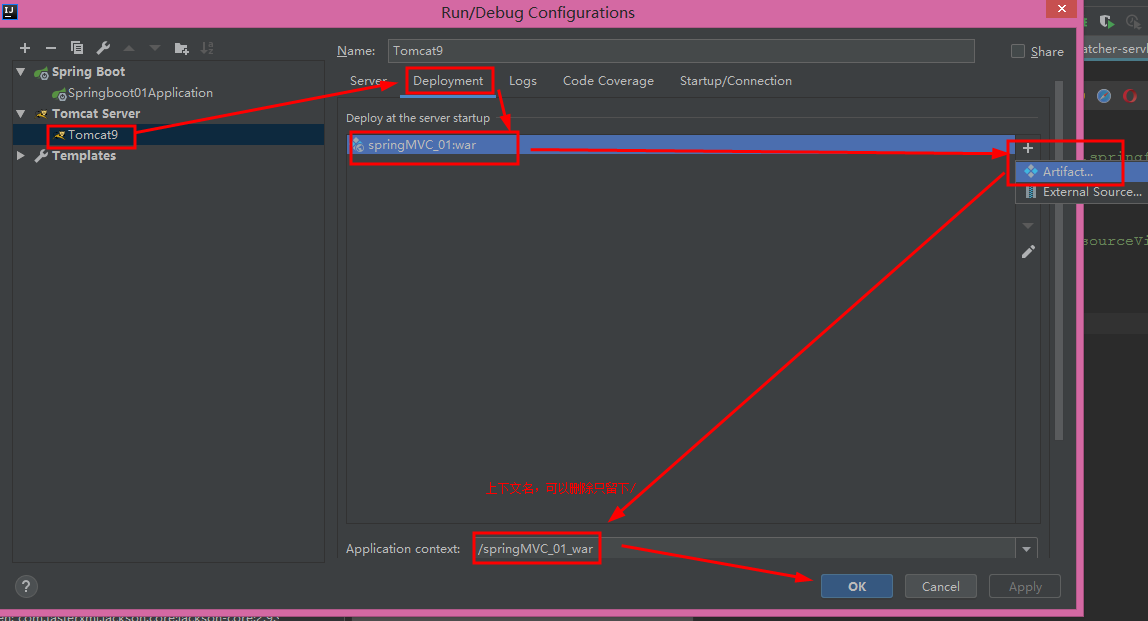Viewport: 1148px width, 621px height.
Task: Expand the Templates tree node
Action: tap(21, 156)
